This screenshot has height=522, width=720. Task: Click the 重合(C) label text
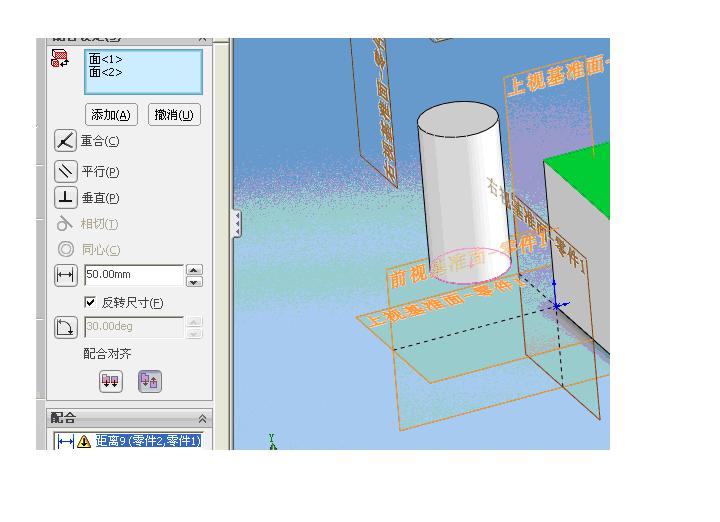coord(100,141)
